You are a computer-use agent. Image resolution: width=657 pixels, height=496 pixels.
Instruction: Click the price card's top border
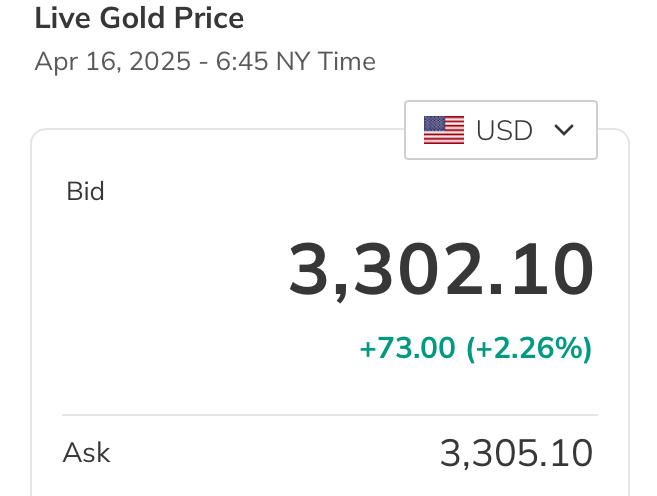pos(218,129)
